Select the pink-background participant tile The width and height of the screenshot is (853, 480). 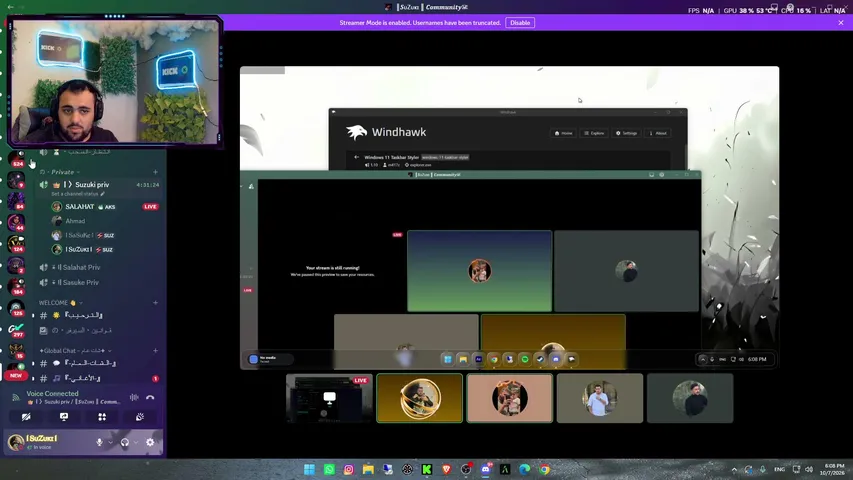click(510, 398)
